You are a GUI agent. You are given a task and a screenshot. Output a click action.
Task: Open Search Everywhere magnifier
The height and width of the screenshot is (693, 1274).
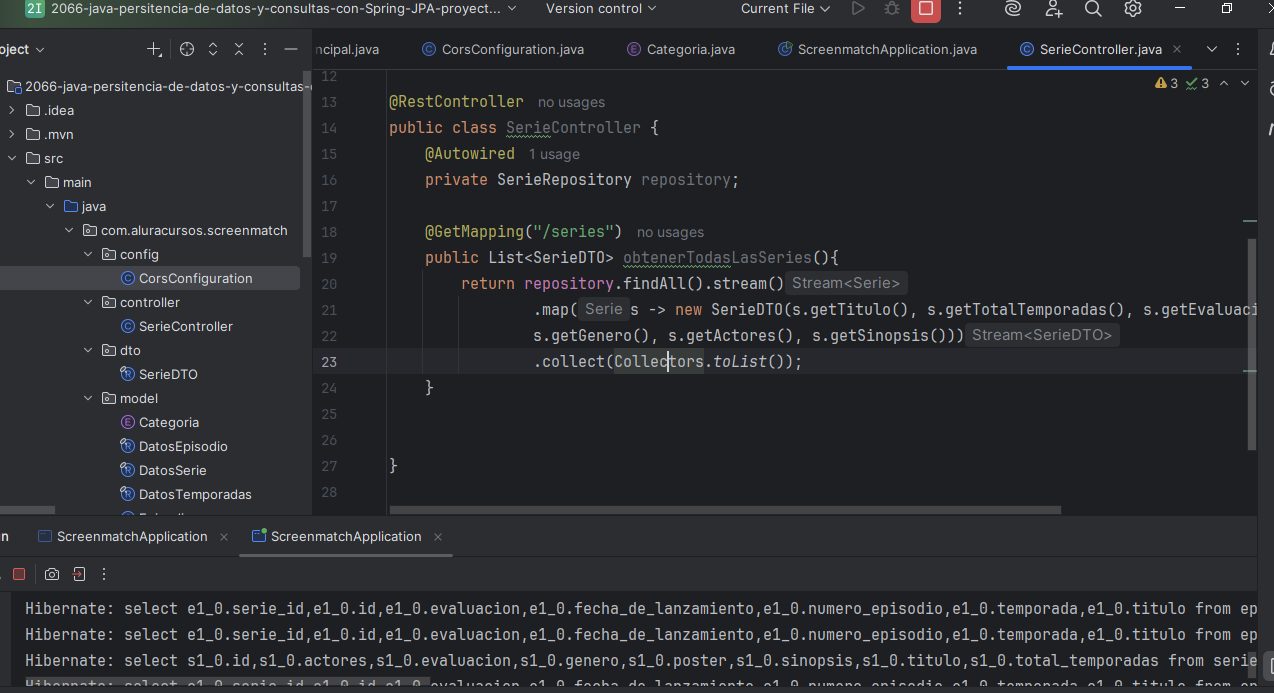pyautogui.click(x=1093, y=9)
